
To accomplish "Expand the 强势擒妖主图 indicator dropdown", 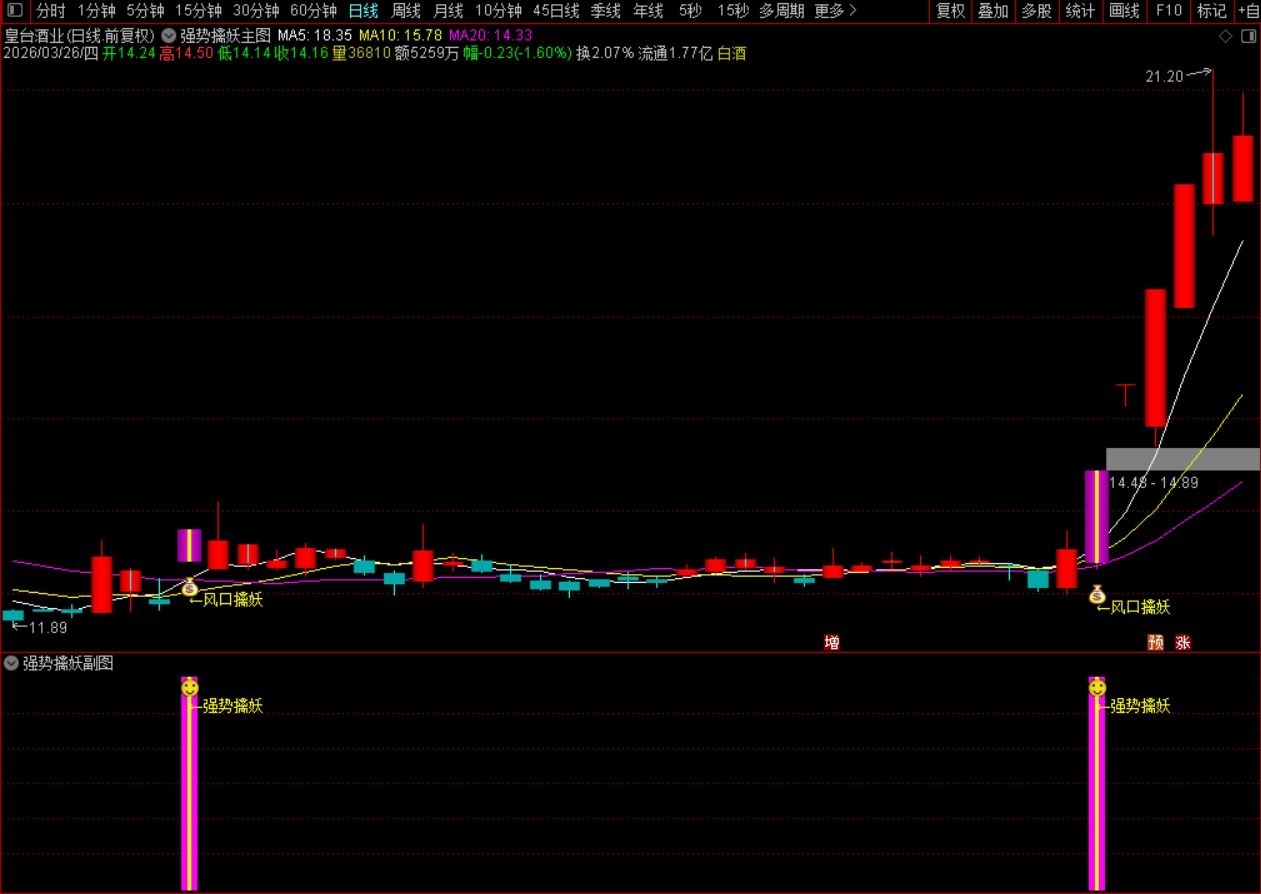I will [169, 35].
